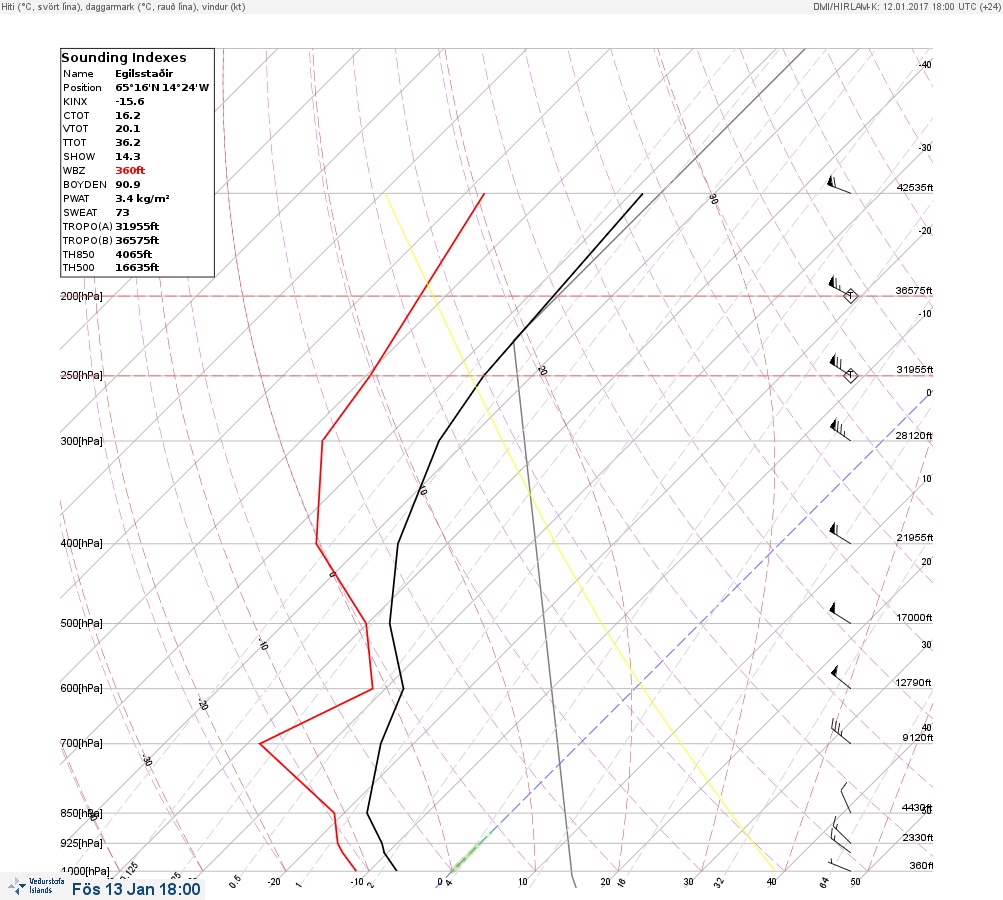Click the TH500 value 16635ft

(137, 267)
